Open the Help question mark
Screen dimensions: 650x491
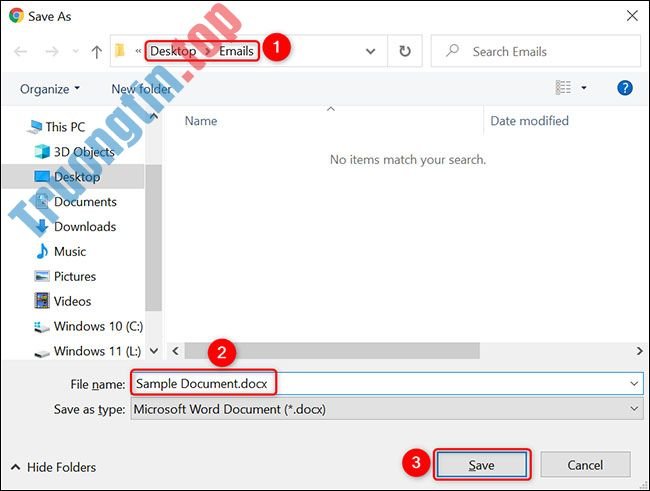point(625,88)
